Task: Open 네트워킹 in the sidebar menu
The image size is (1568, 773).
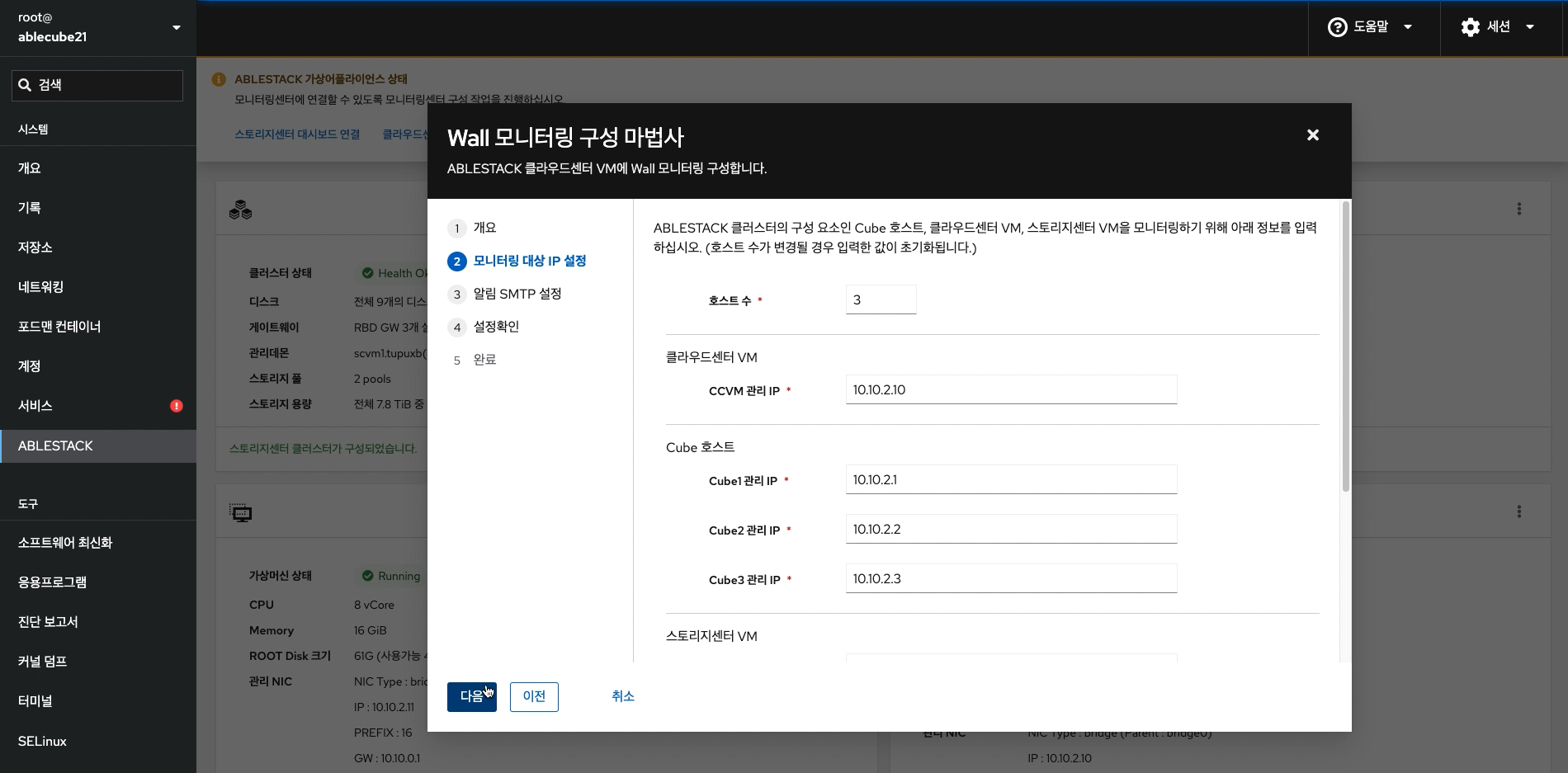Action: click(41, 287)
